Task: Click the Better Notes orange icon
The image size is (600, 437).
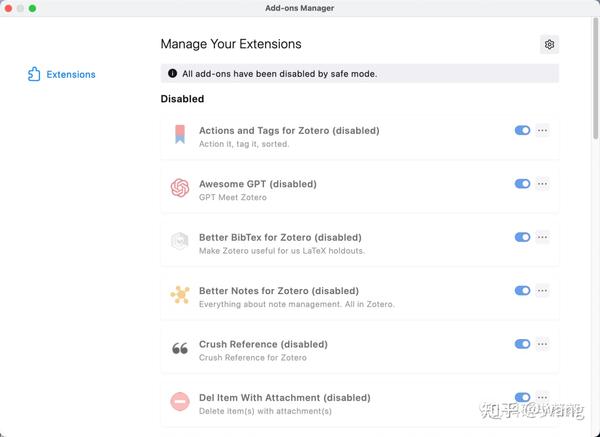Action: [180, 295]
